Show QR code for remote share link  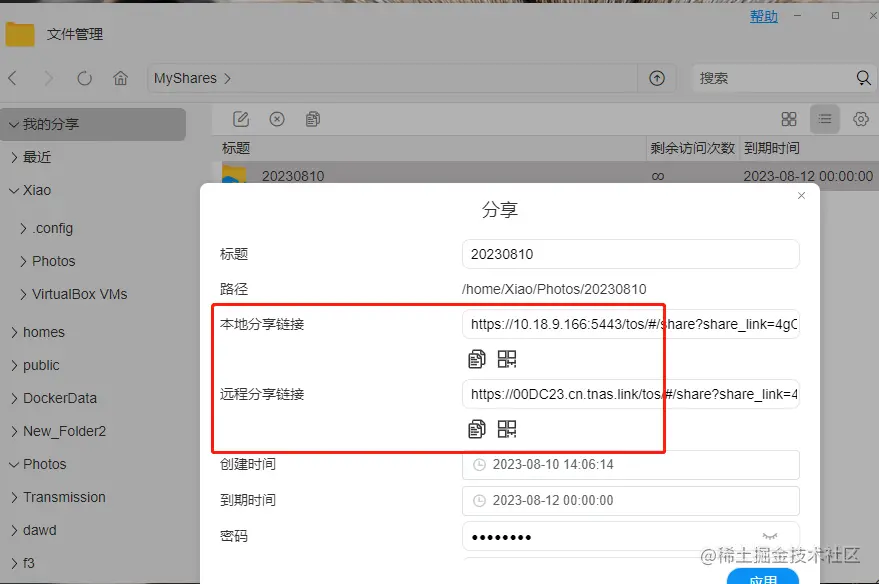[507, 429]
